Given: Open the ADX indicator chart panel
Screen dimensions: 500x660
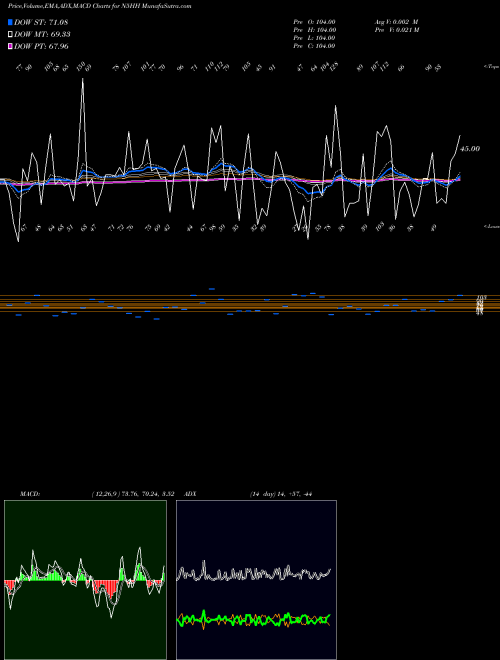Looking at the screenshot, I should coord(256,580).
